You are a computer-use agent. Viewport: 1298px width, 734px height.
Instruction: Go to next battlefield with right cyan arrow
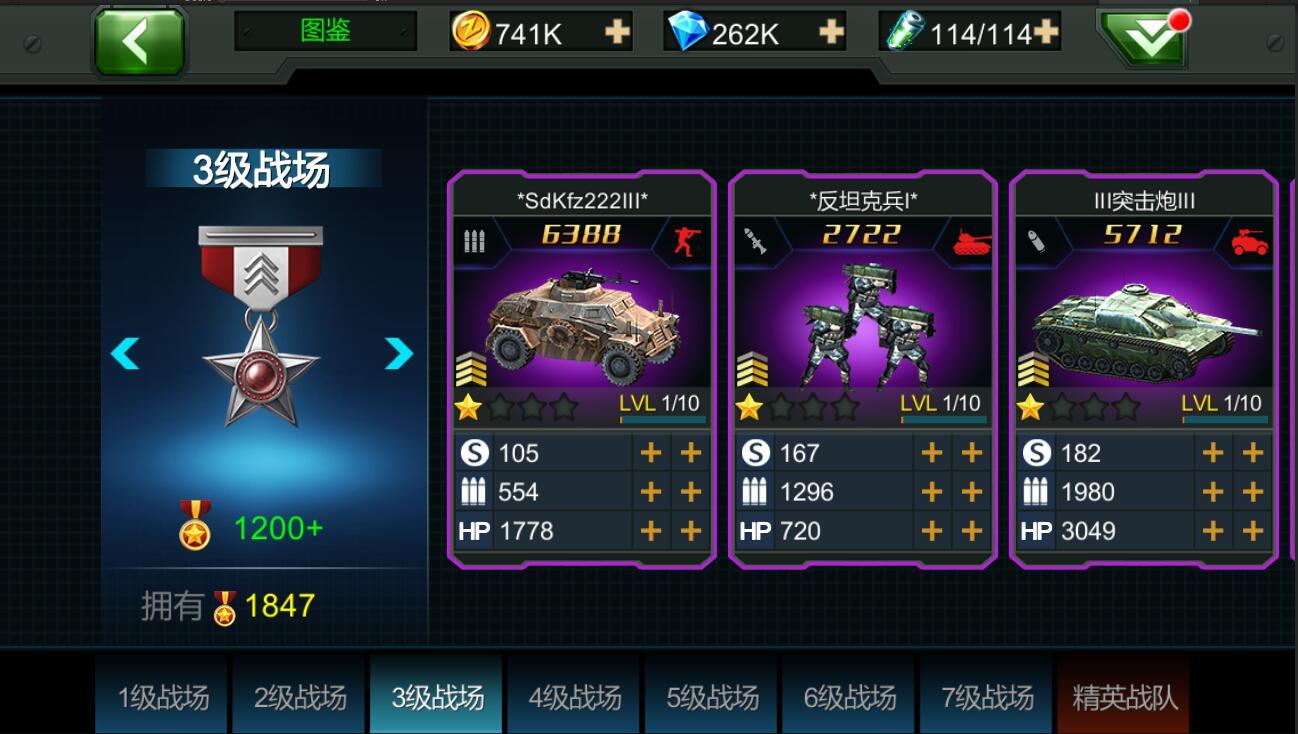tap(399, 353)
